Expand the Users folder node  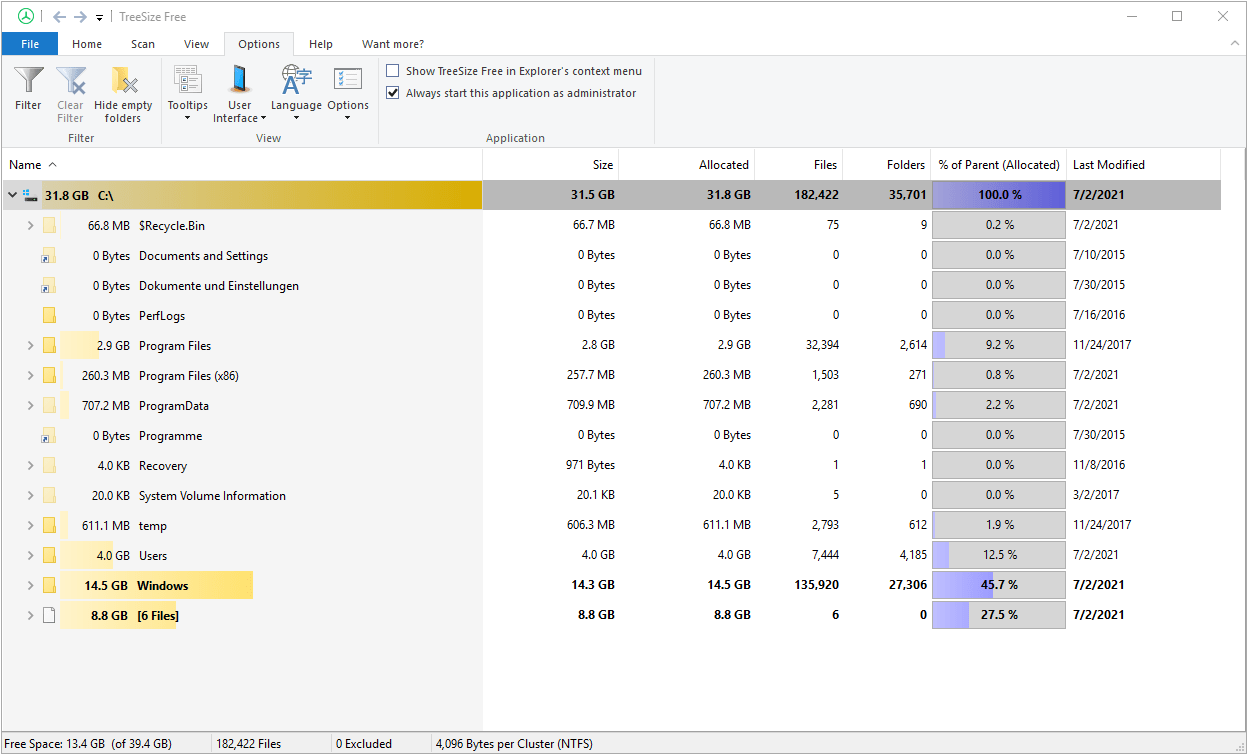pos(30,556)
